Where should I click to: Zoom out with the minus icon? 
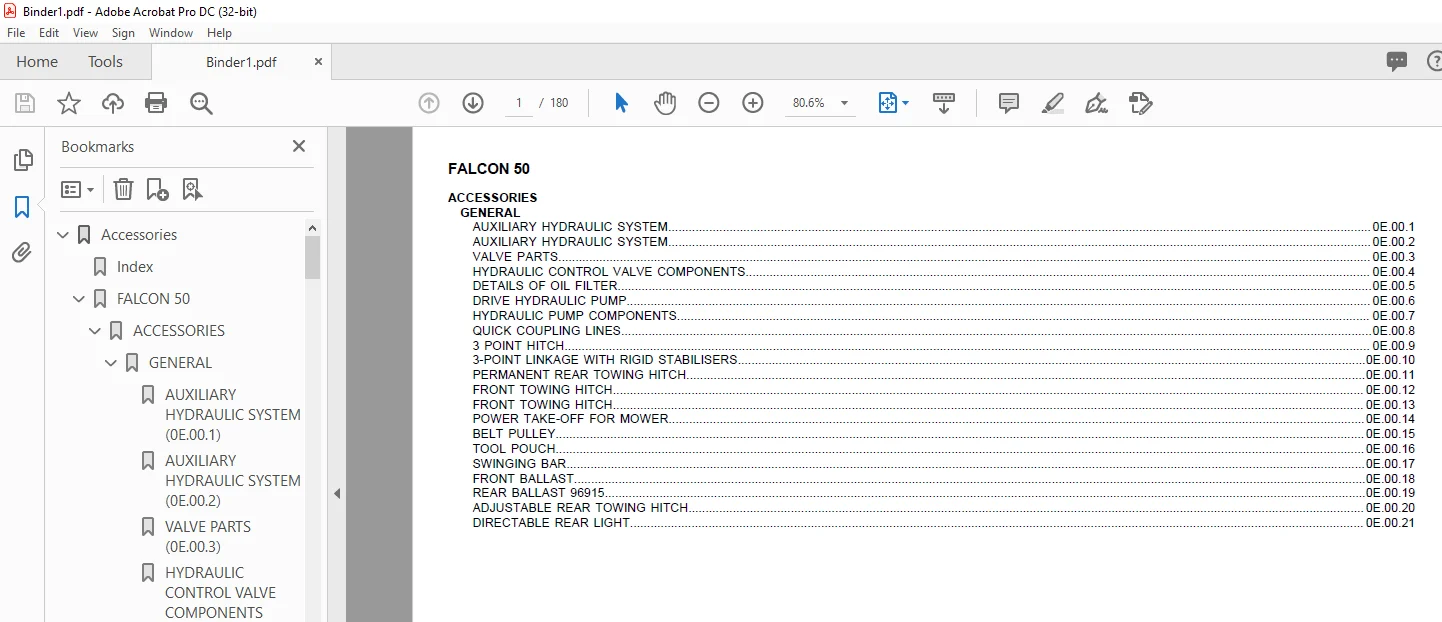(709, 103)
